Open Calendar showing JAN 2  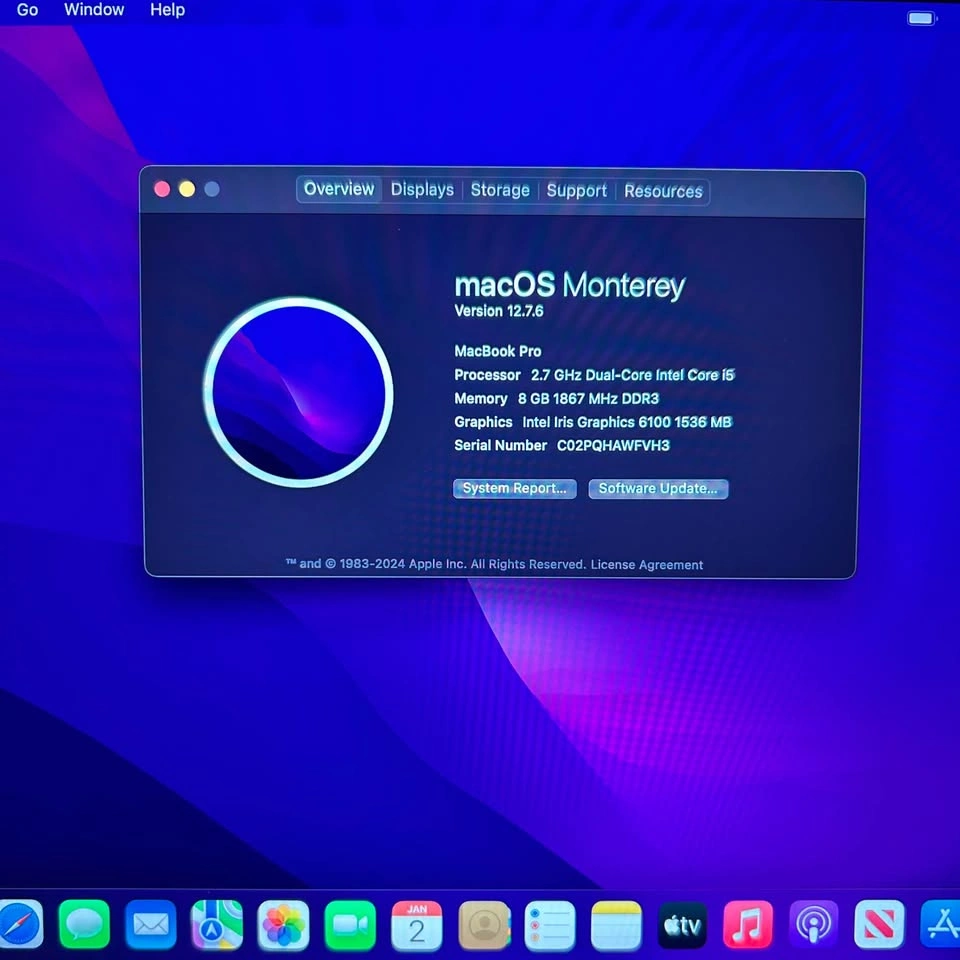coord(416,924)
